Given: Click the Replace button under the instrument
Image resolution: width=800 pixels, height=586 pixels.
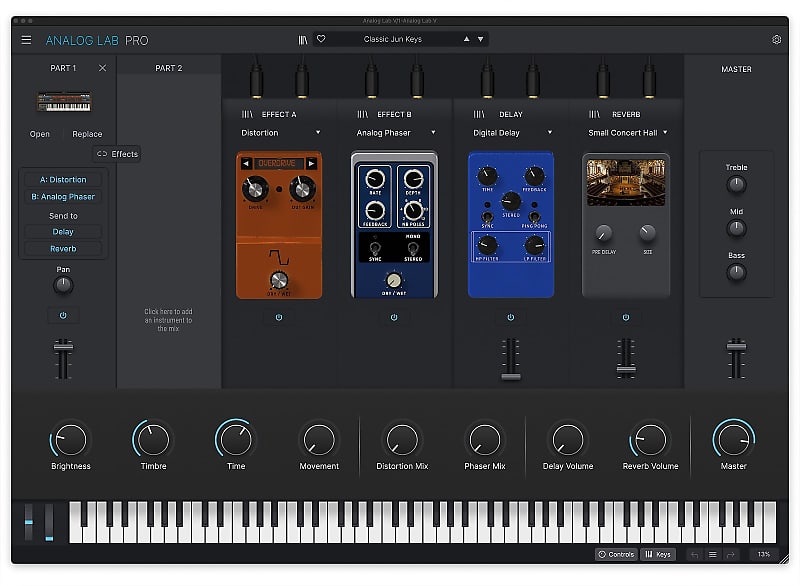Looking at the screenshot, I should 86,133.
